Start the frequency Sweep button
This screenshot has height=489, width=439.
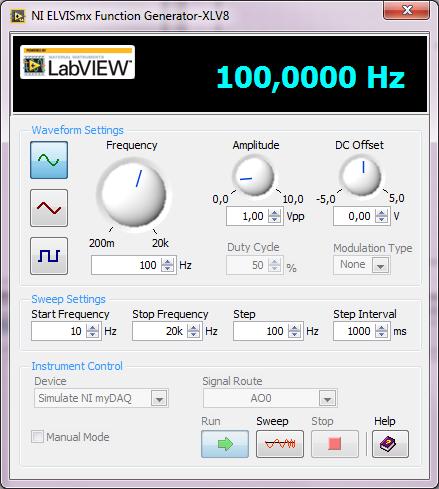click(280, 444)
